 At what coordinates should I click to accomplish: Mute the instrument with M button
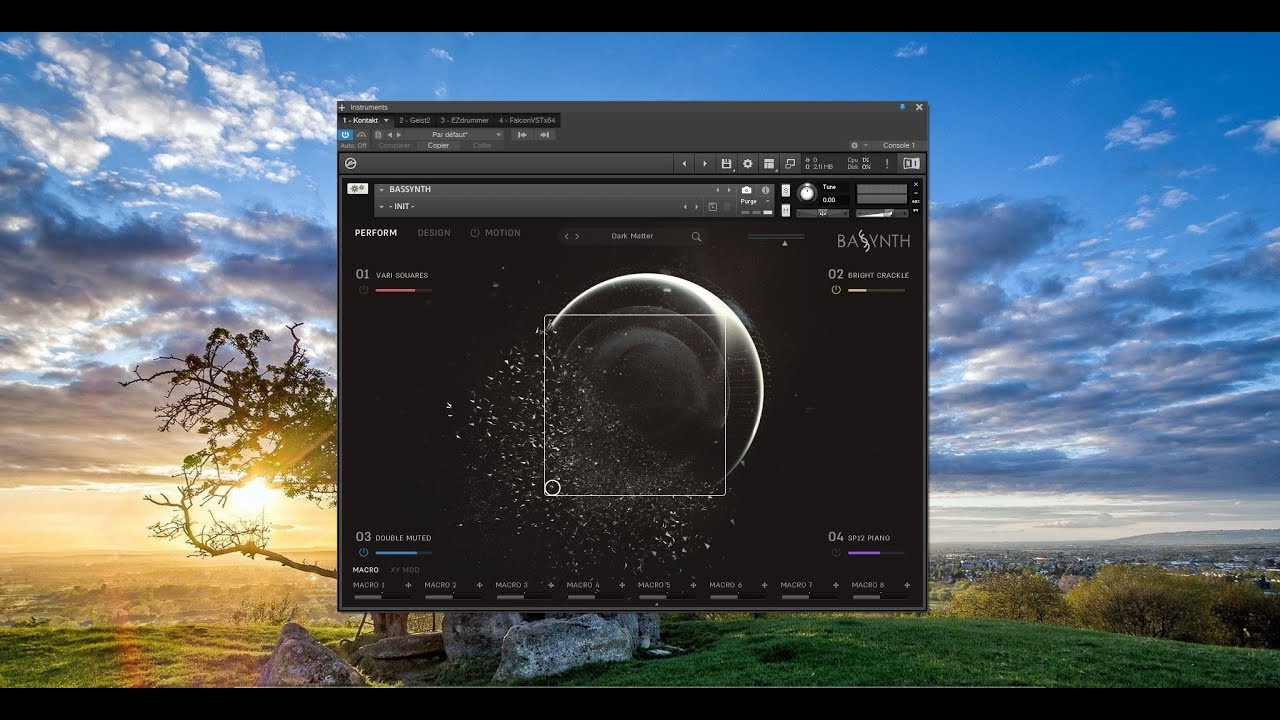tap(786, 210)
